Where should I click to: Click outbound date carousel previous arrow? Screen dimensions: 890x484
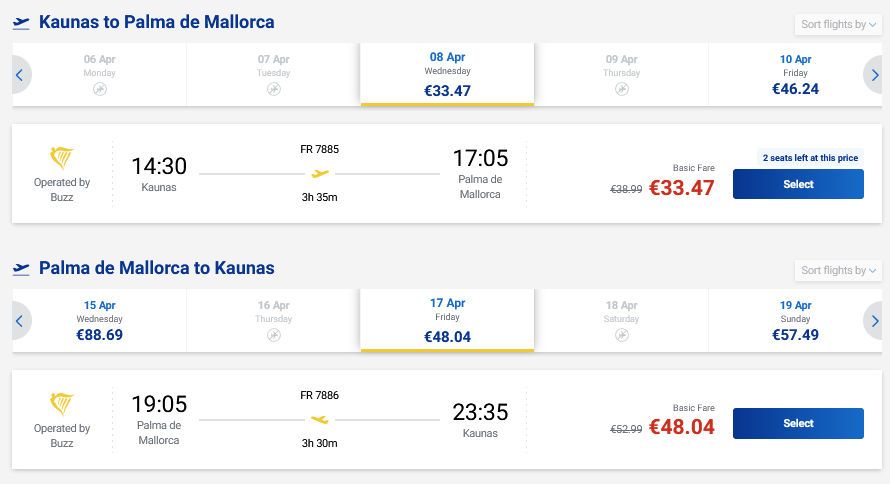19,74
